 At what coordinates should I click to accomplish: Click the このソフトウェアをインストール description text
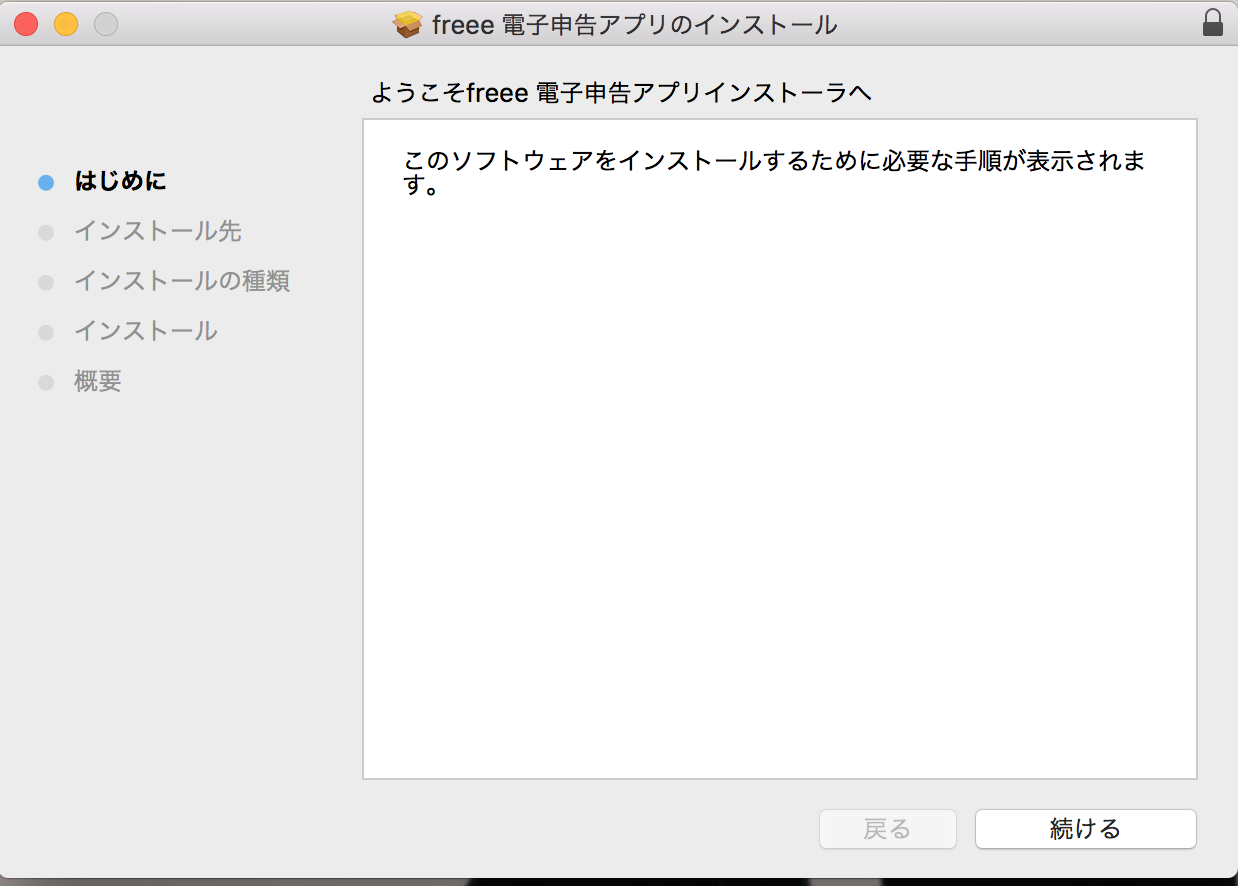tap(775, 173)
